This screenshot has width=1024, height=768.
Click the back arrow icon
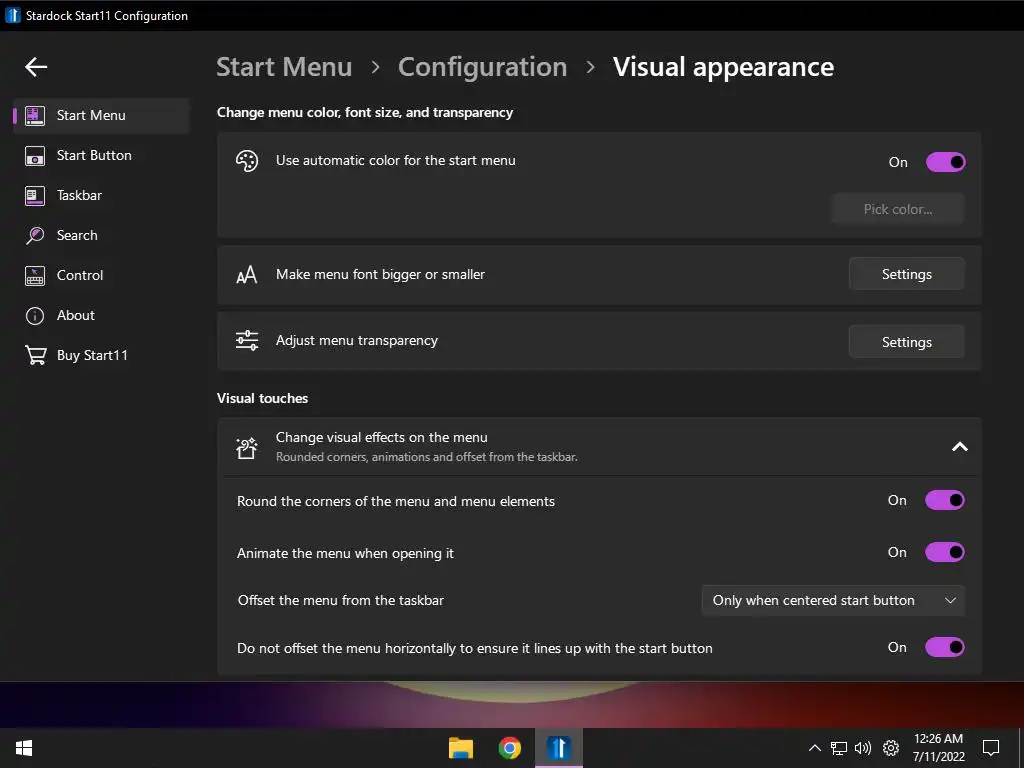pyautogui.click(x=36, y=67)
